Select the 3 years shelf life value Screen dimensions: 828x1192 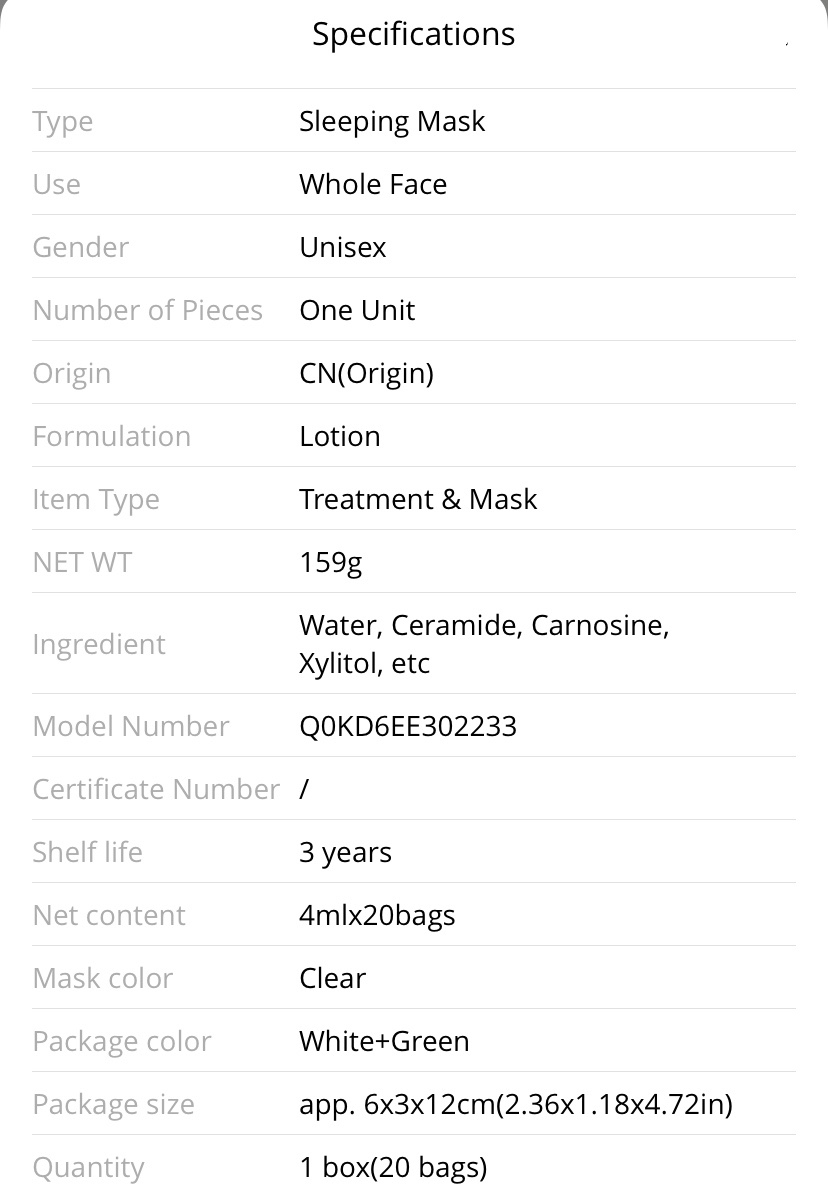(346, 853)
